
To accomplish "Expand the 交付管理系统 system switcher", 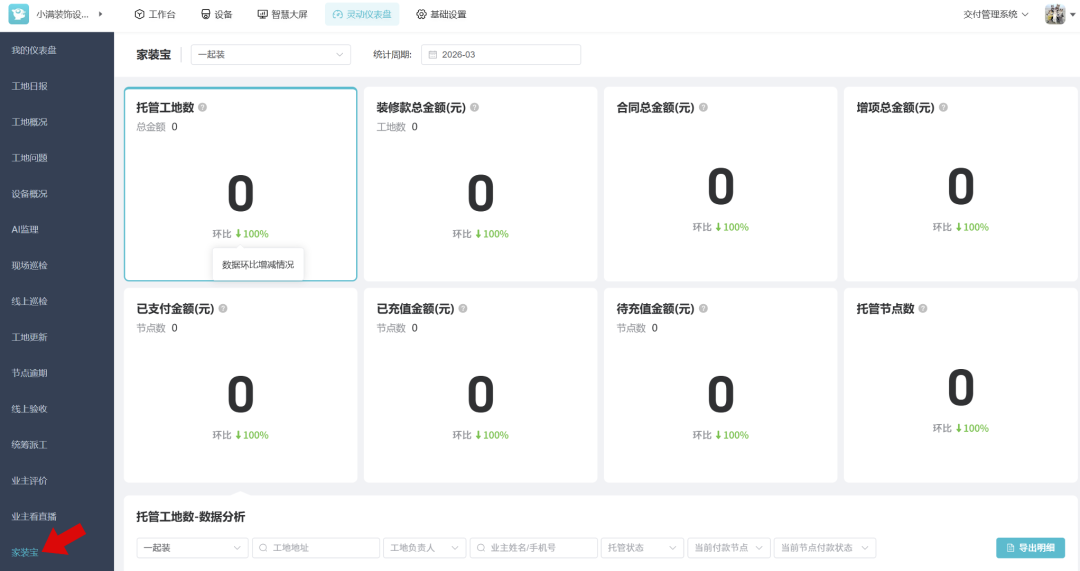I will [996, 14].
